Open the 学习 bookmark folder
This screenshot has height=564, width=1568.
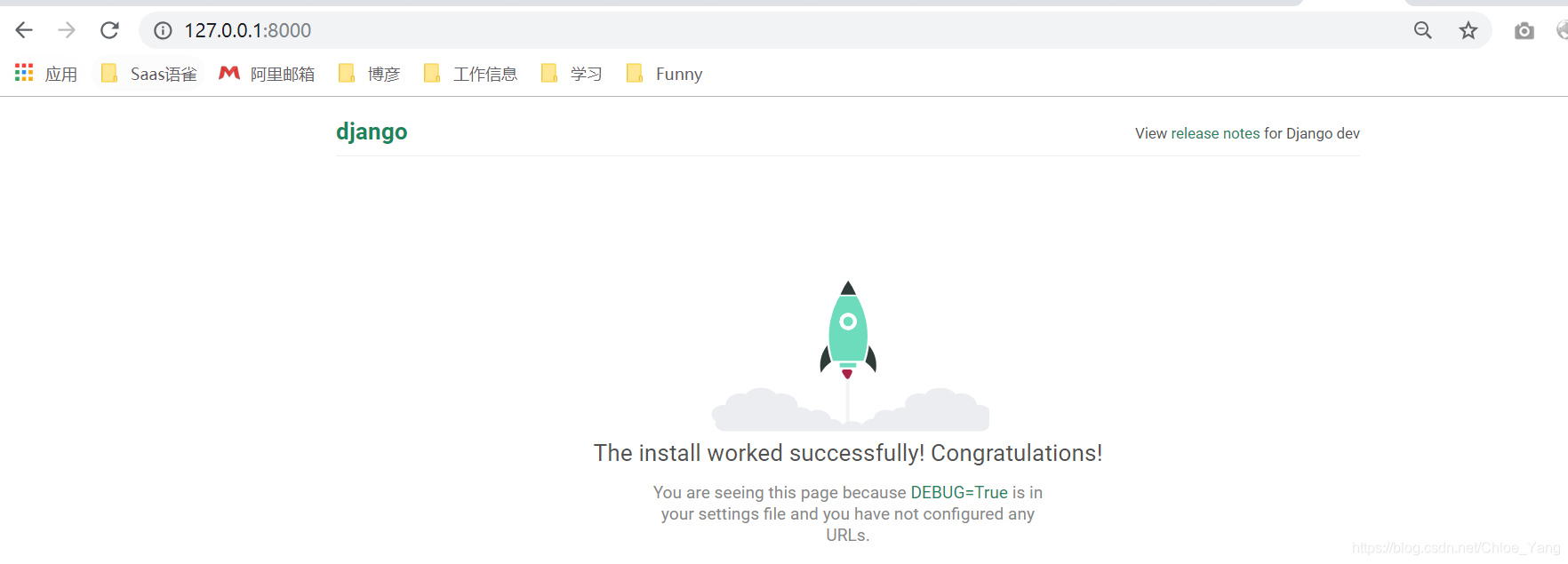pos(572,74)
